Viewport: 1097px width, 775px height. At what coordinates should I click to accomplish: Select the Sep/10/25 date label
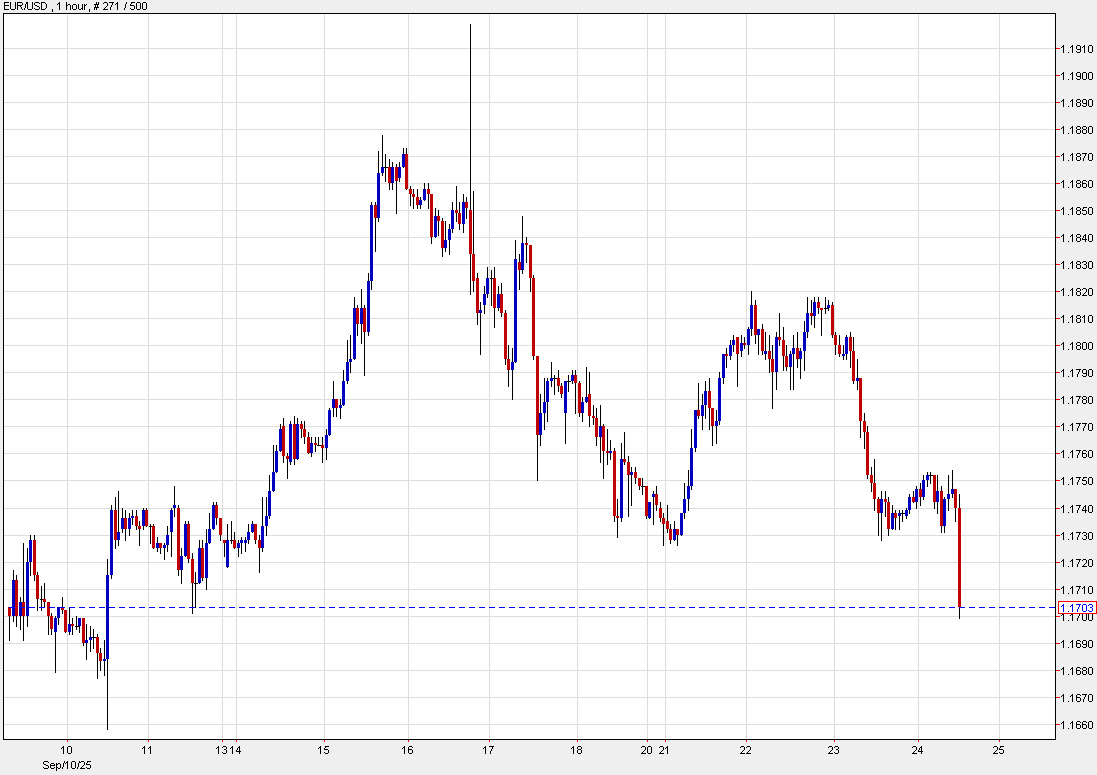click(66, 764)
